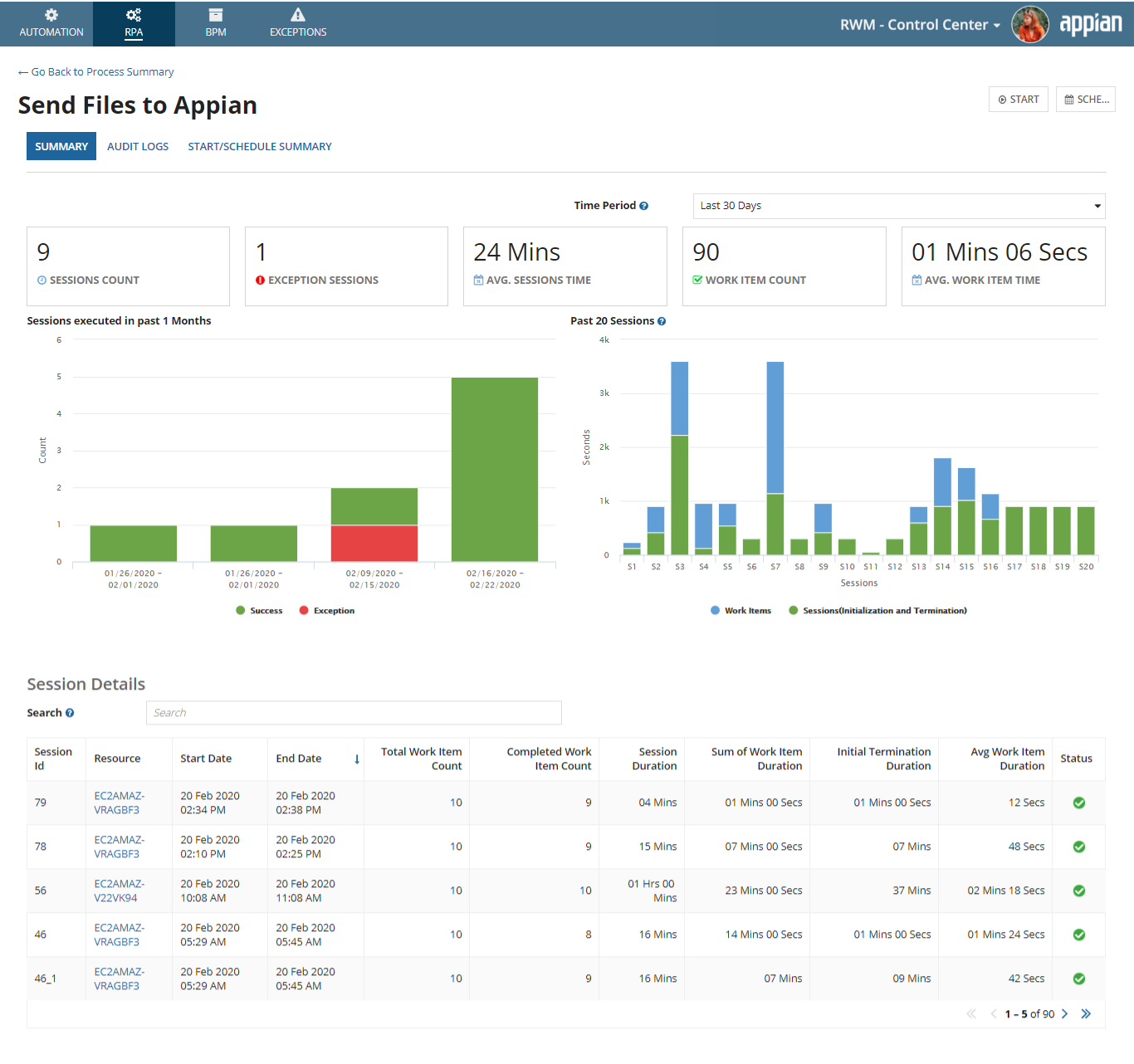Image resolution: width=1134 pixels, height=1064 pixels.
Task: Sort by the Status column
Action: click(x=1076, y=759)
